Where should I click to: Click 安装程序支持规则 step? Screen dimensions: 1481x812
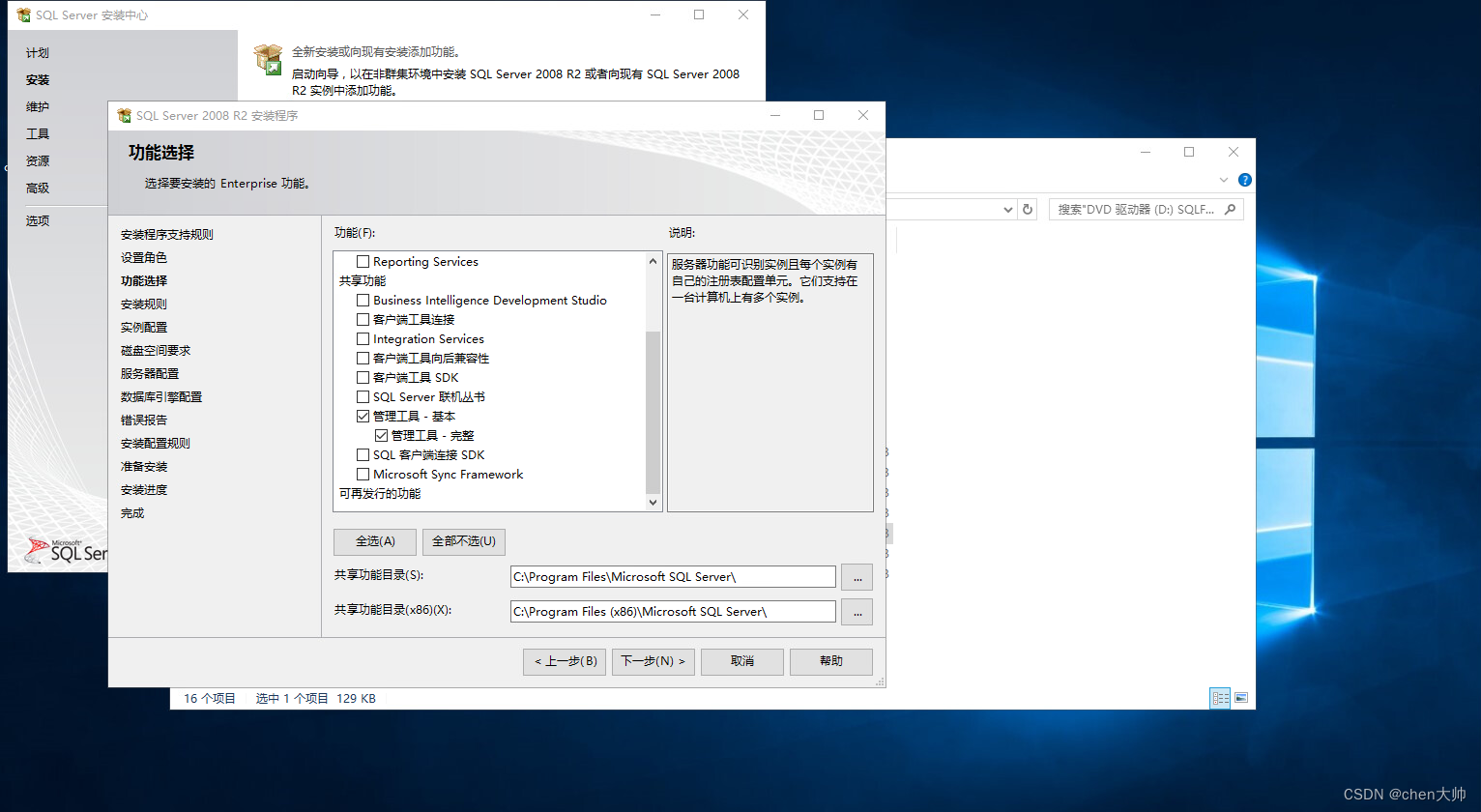click(167, 235)
